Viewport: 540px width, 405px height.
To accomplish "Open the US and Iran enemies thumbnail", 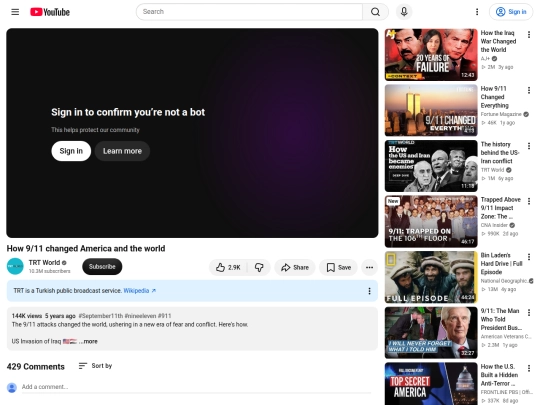I will 431,166.
